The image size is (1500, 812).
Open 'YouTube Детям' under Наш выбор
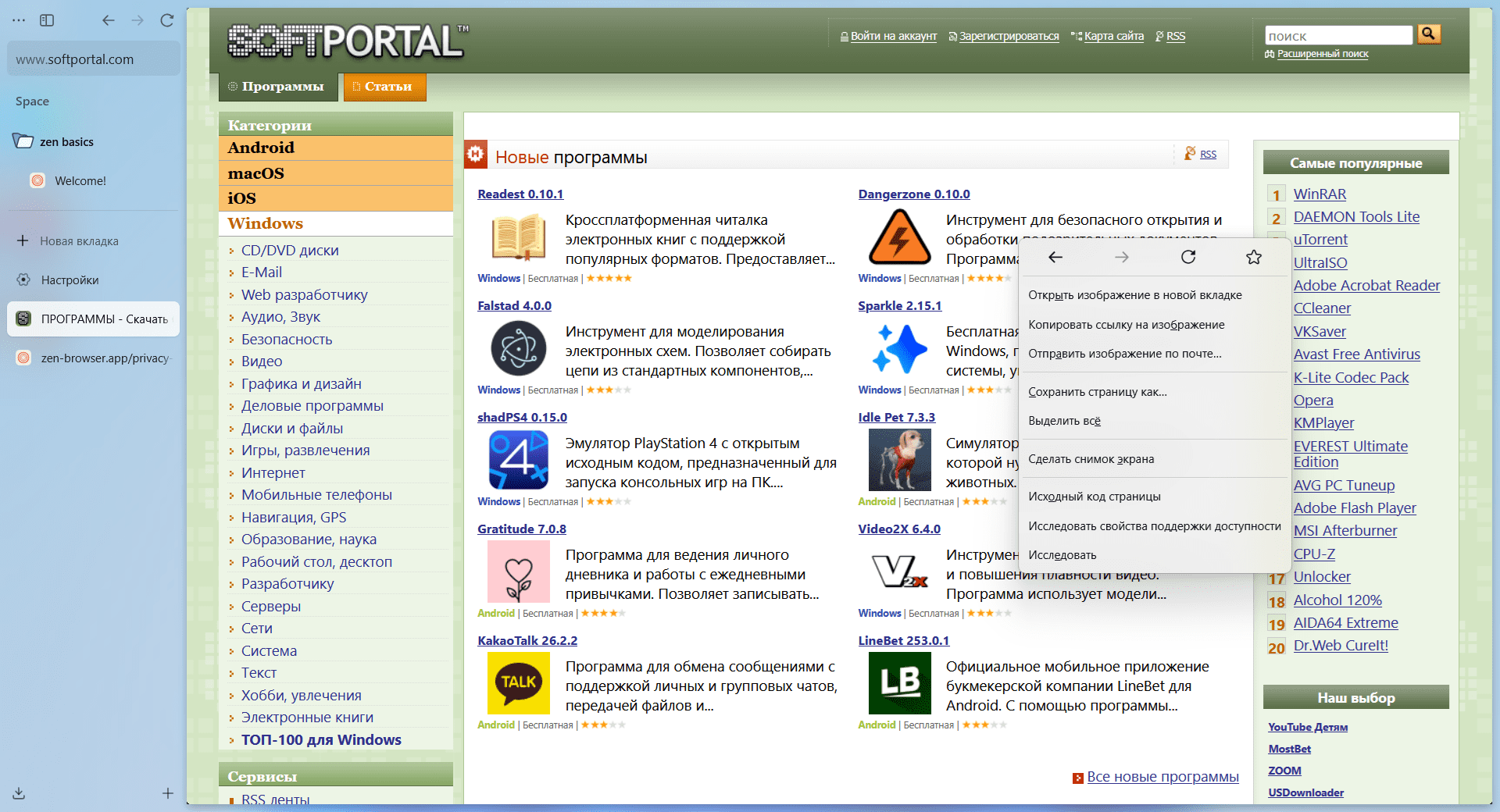click(x=1308, y=727)
